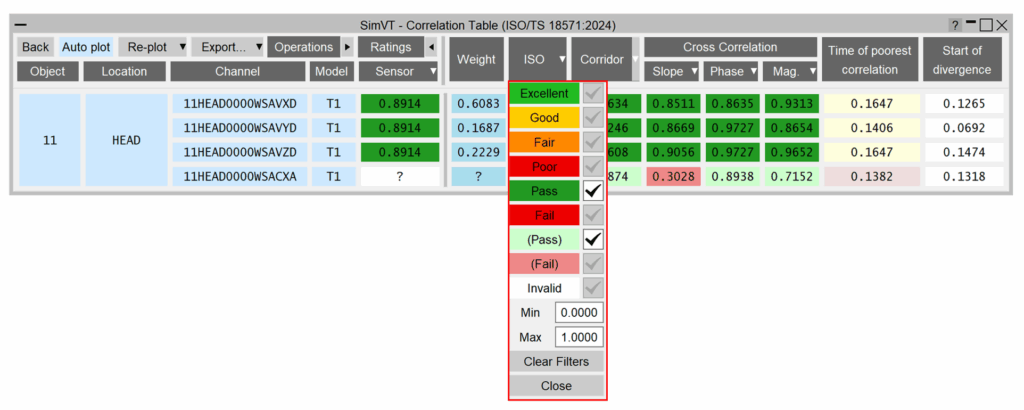Viewport: 1024px width, 410px height.
Task: Uncheck the (Pass) filter checkbox
Action: pyautogui.click(x=593, y=239)
